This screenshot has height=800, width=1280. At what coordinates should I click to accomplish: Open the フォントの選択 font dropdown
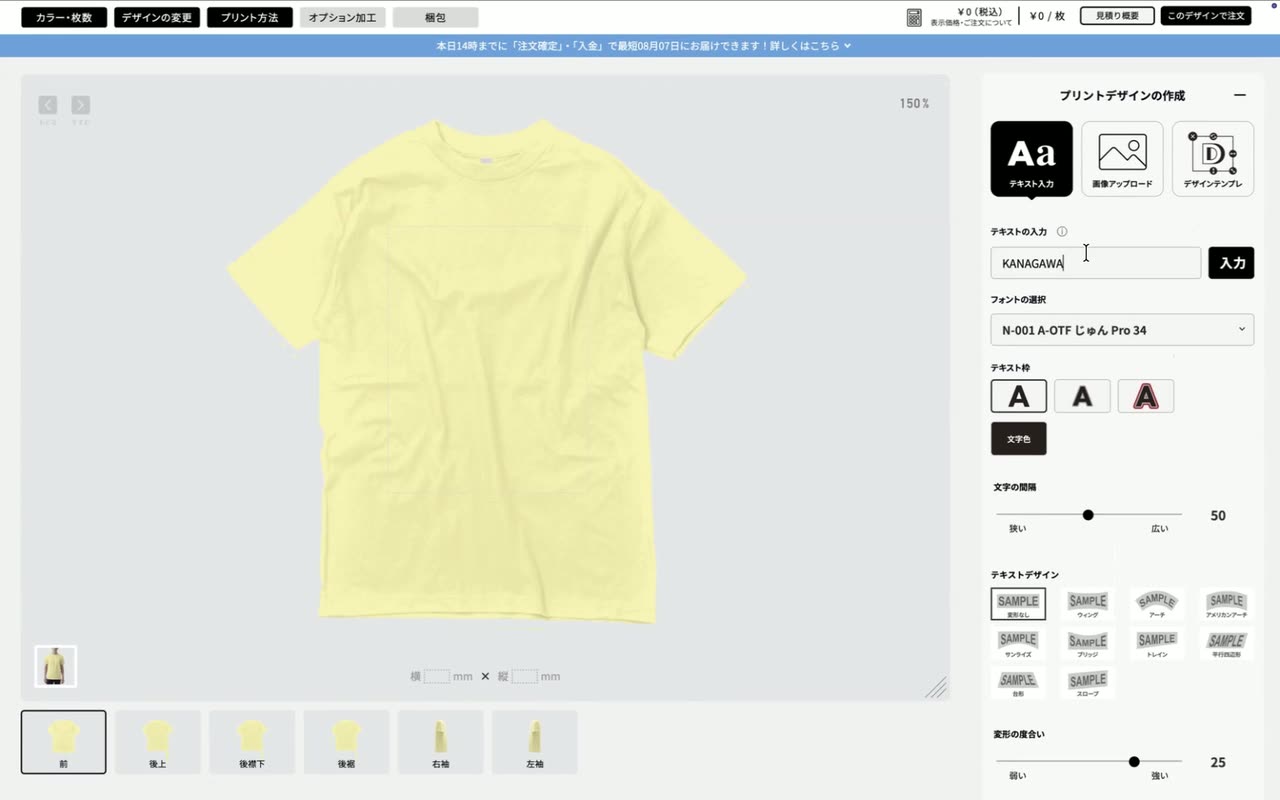[x=1122, y=330]
